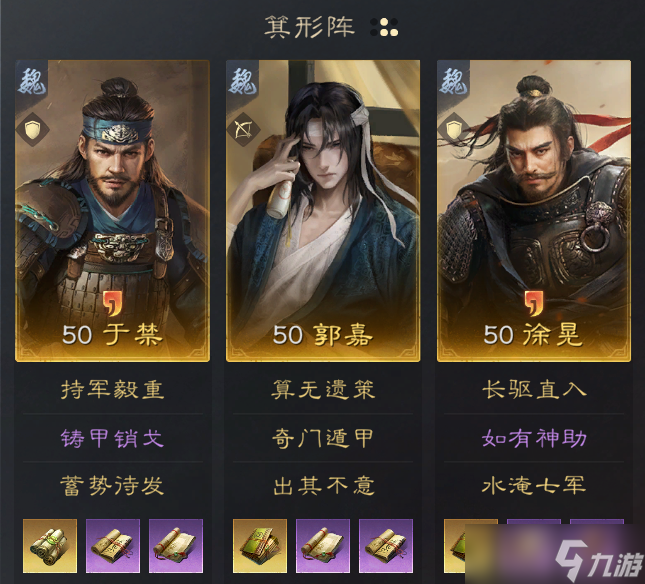Open the purple 铸甲销戈 skill
645x584 pixels.
pyautogui.click(x=112, y=438)
